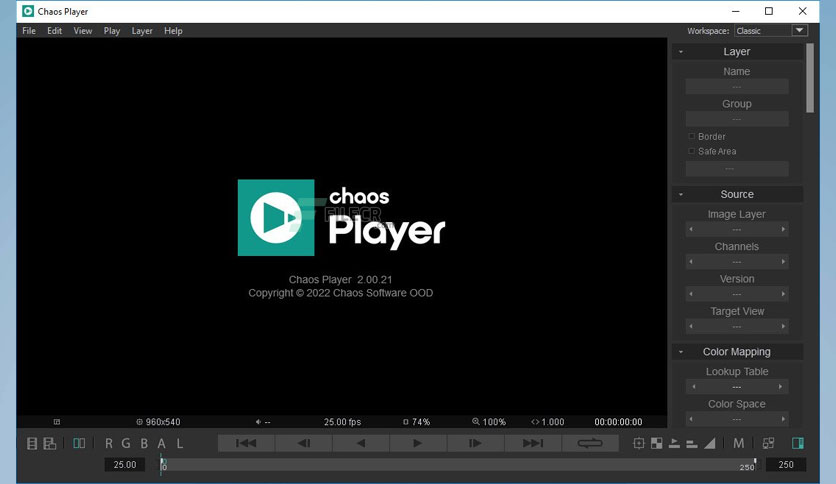The height and width of the screenshot is (484, 836).
Task: Click the 25.00 frame rate field
Action: [125, 465]
